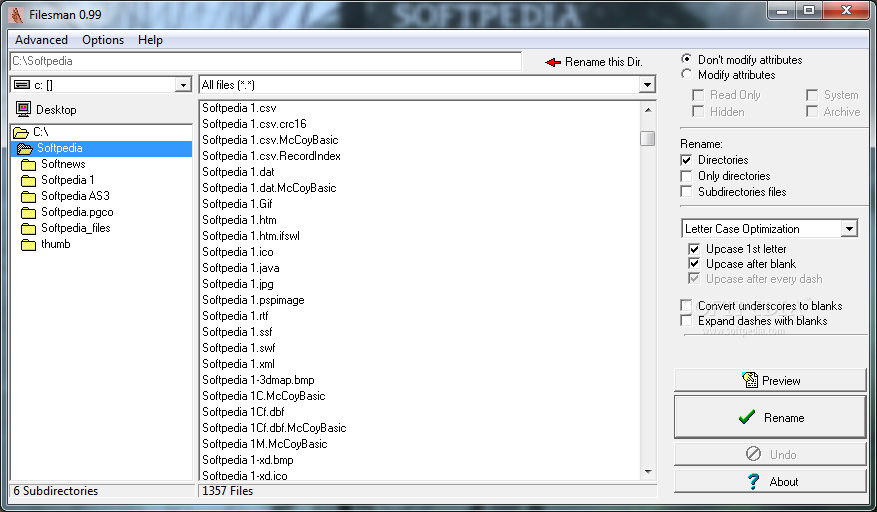Enable Convert underscores to blanks
The width and height of the screenshot is (877, 512).
pos(686,306)
